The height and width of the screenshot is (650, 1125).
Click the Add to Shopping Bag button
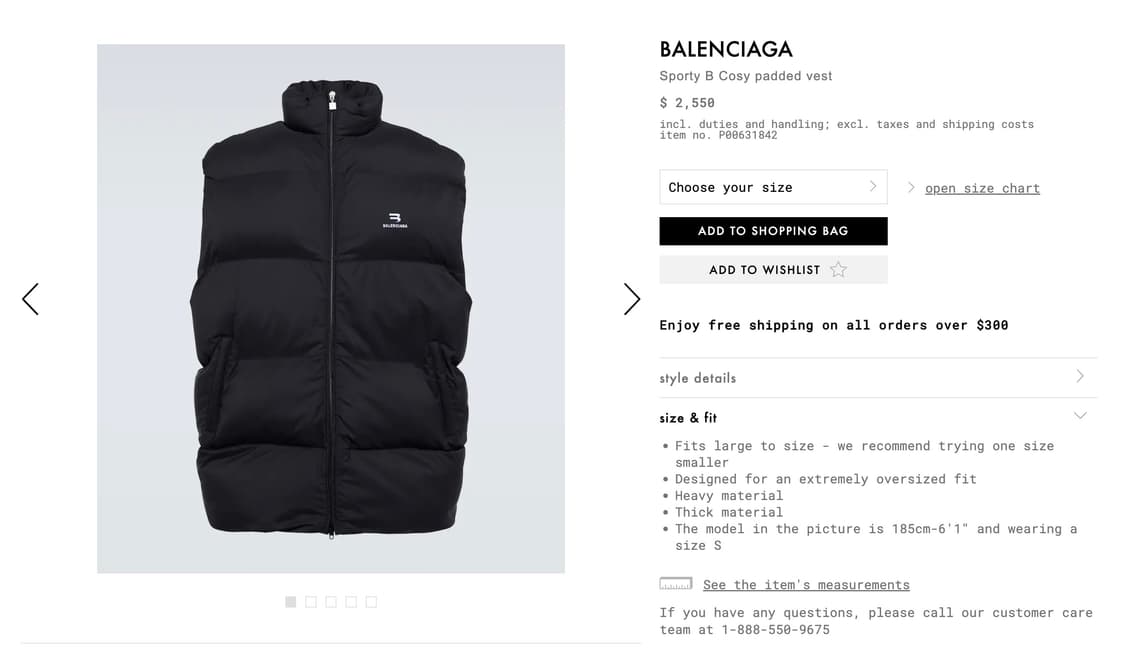click(x=773, y=231)
